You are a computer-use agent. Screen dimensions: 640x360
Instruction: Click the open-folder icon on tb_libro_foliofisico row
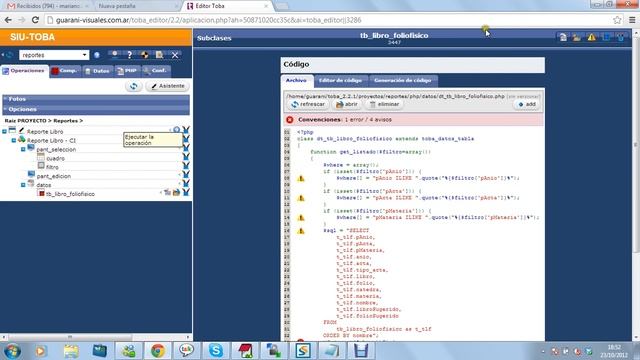[x=176, y=192]
